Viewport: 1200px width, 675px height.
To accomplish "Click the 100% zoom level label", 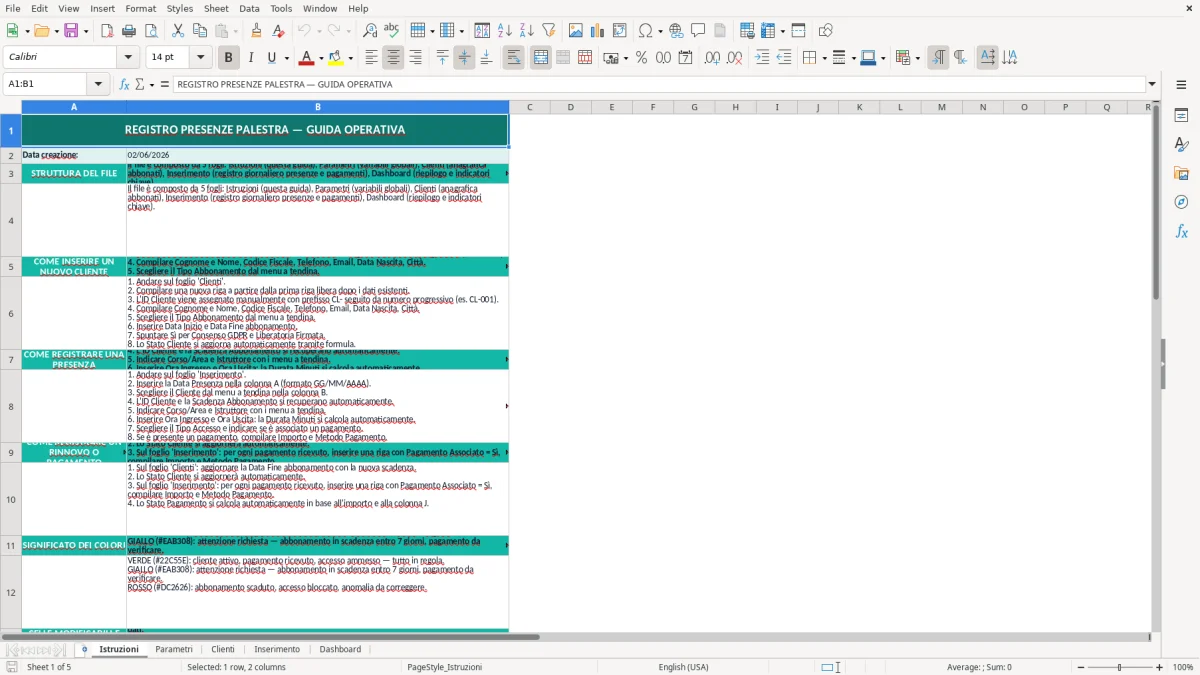I will click(x=1183, y=667).
